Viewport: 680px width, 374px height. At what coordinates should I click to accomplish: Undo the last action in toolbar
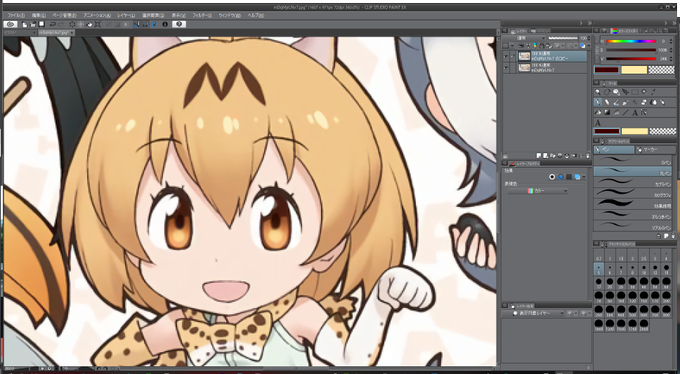coord(52,24)
